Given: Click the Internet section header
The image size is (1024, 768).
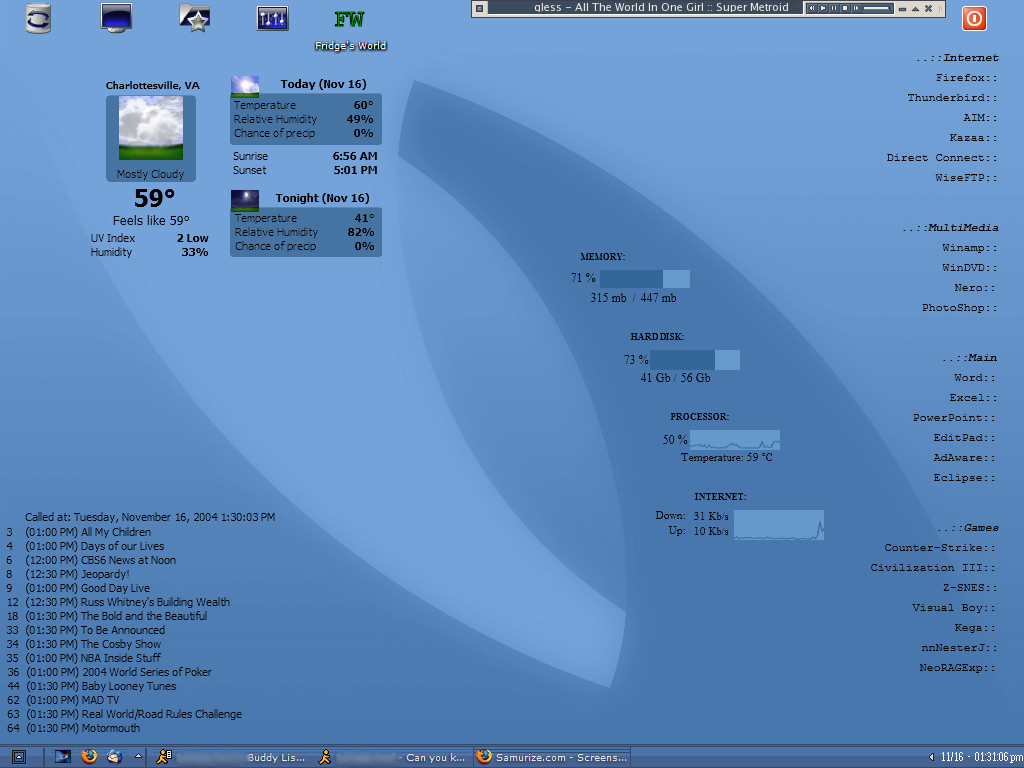Looking at the screenshot, I should pyautogui.click(x=957, y=57).
